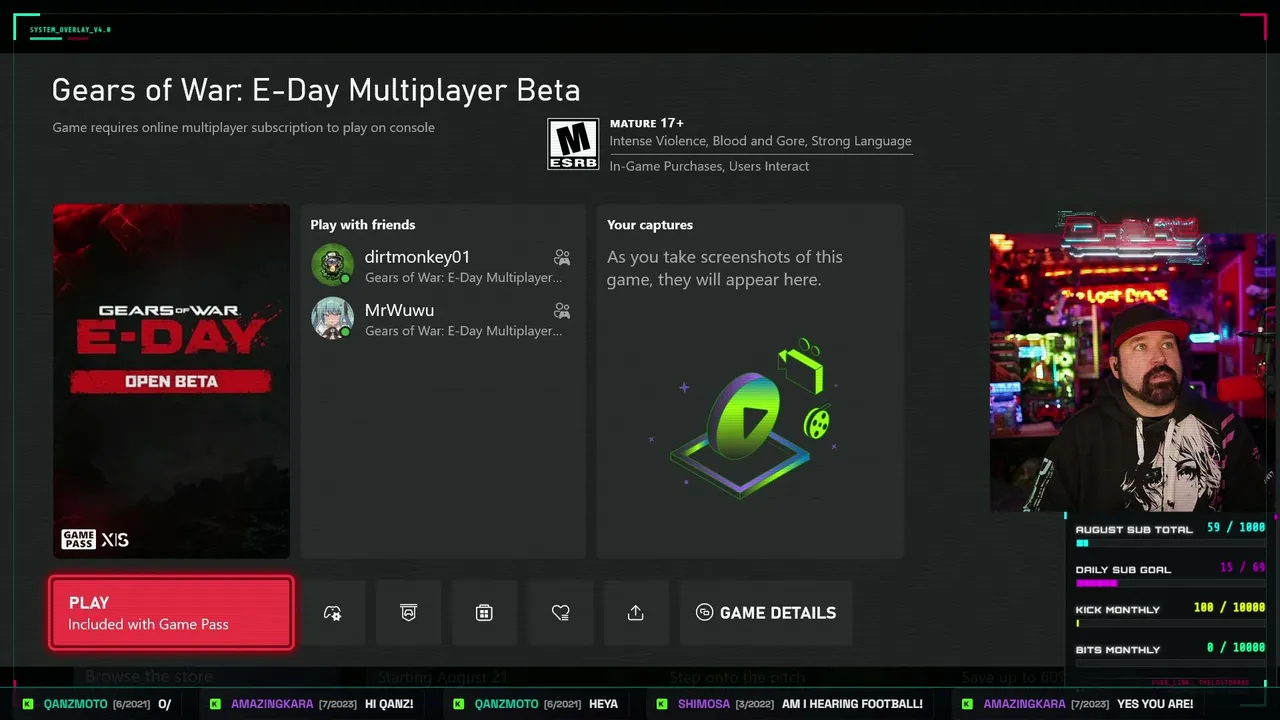Click the chat message 'HEYA'
Screen dimensions: 1280x720
(x=603, y=704)
